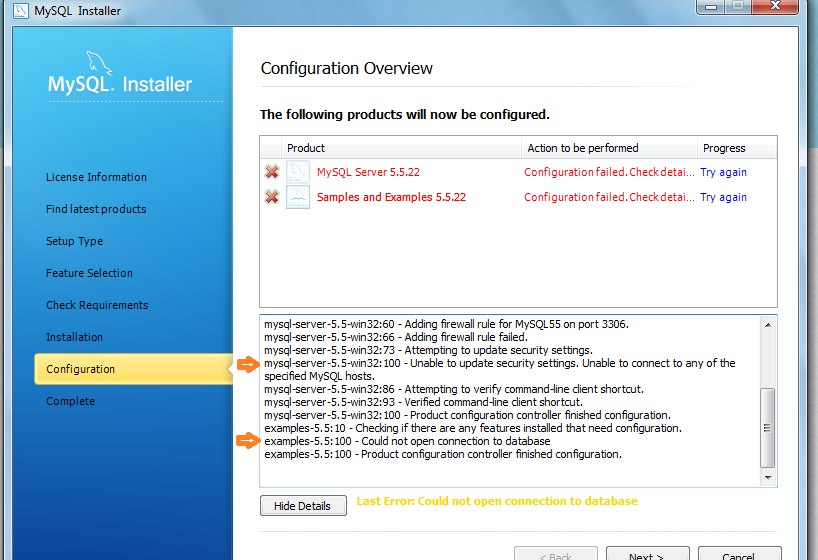Screen dimensions: 818x560
Task: Open the License Information step
Action: (96, 177)
